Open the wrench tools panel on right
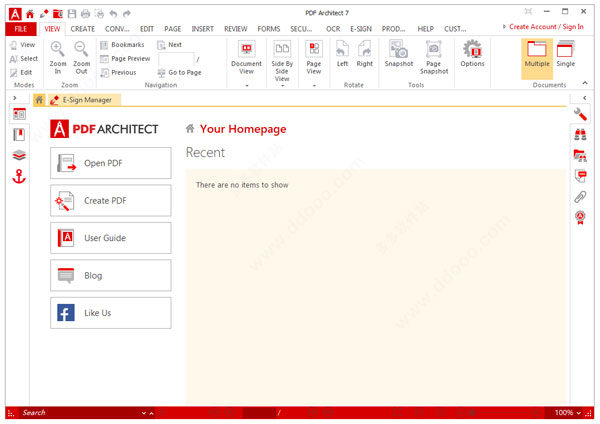Image resolution: width=600 pixels, height=424 pixels. click(x=580, y=114)
